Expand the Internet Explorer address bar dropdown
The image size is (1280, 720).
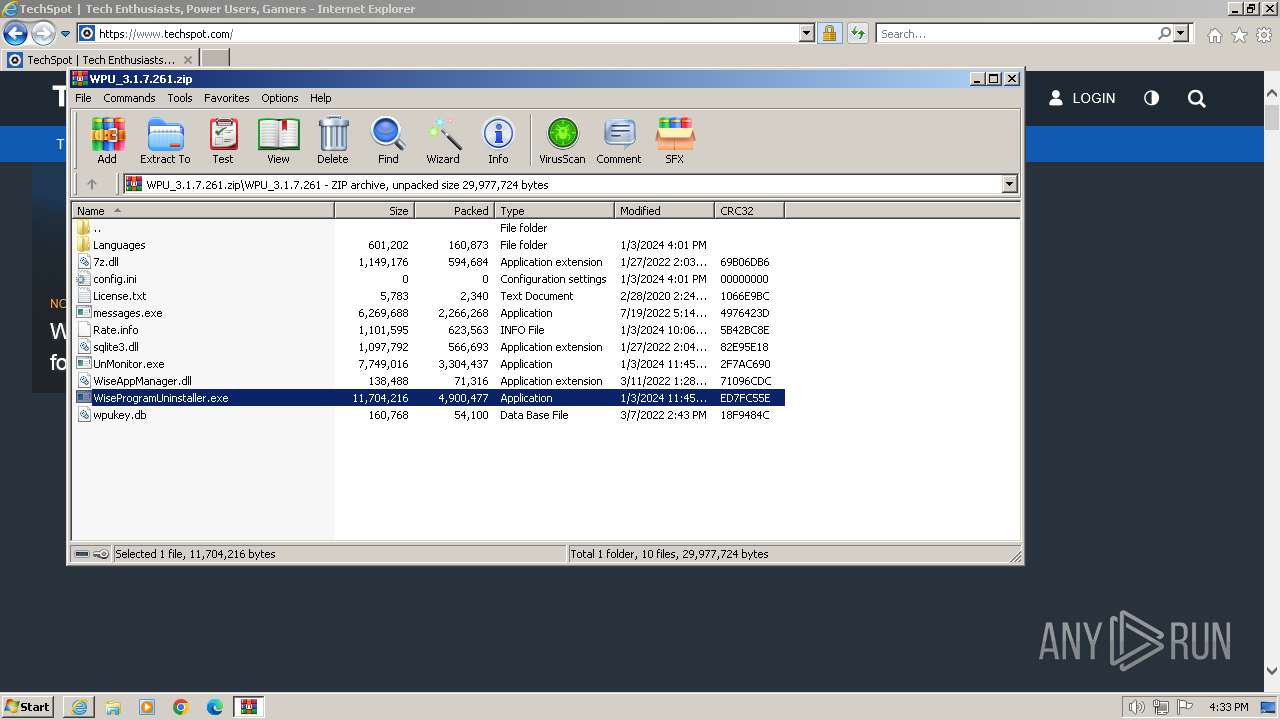807,33
